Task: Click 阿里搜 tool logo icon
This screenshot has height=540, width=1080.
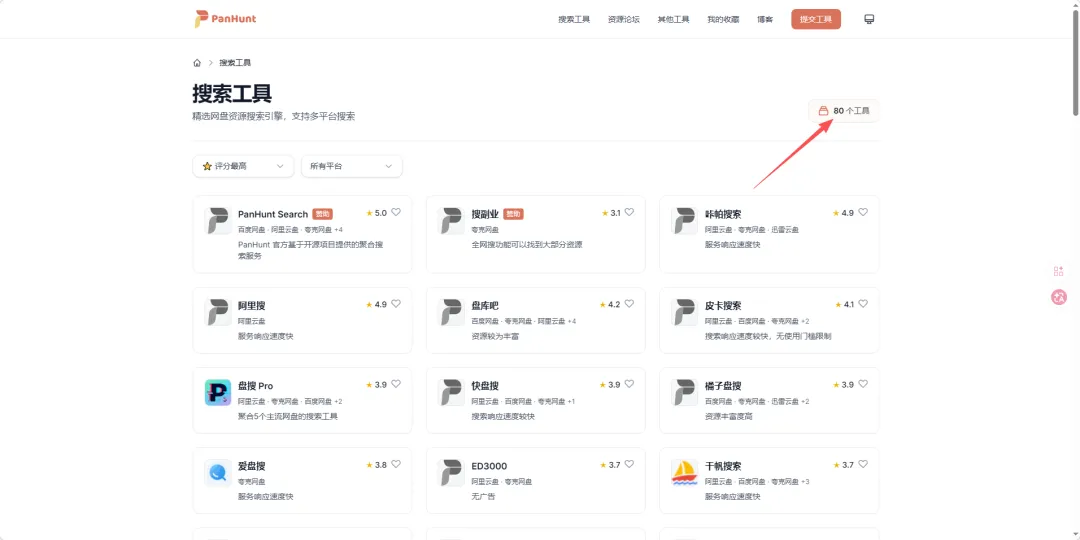Action: pos(218,312)
